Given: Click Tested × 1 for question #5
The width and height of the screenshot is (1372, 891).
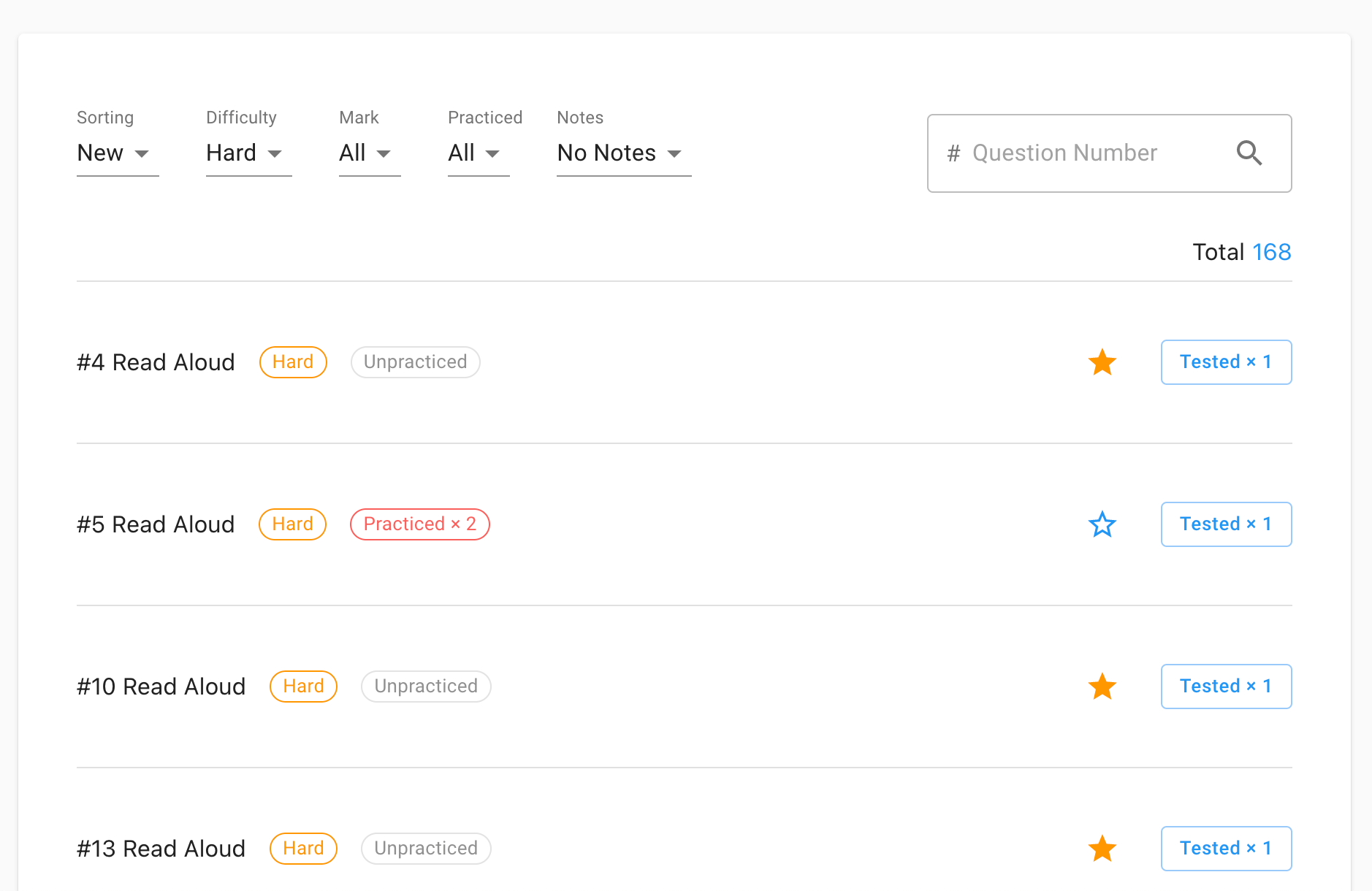Looking at the screenshot, I should click(x=1226, y=524).
